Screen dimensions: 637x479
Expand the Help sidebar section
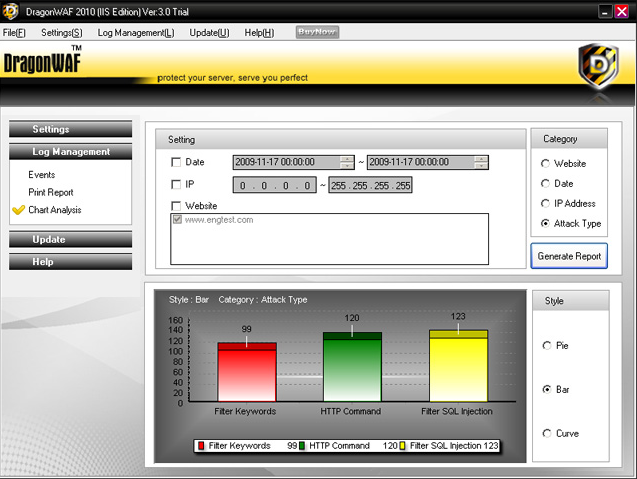pos(71,262)
